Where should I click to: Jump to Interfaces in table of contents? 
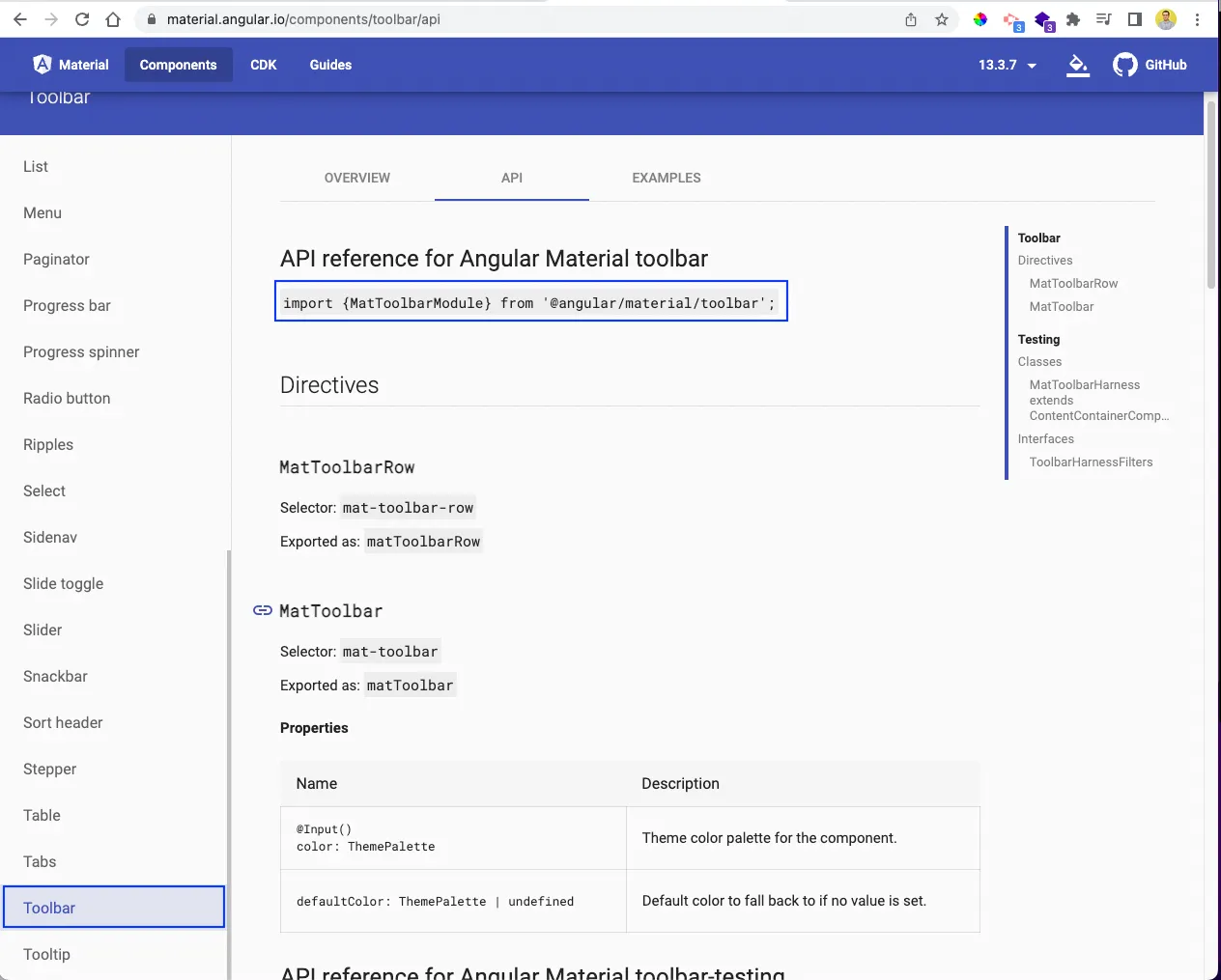tap(1045, 439)
